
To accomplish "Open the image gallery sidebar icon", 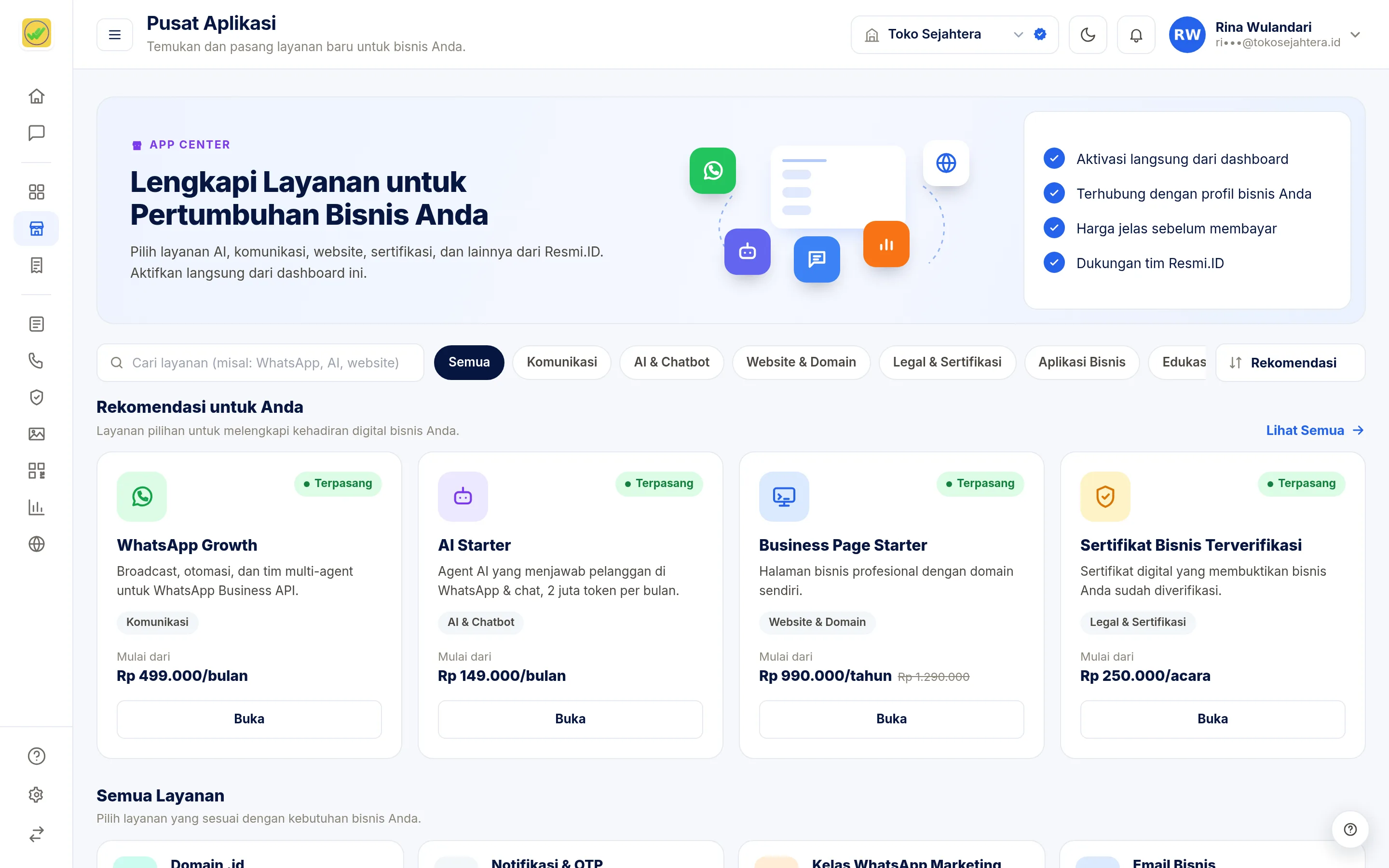I will [x=36, y=434].
